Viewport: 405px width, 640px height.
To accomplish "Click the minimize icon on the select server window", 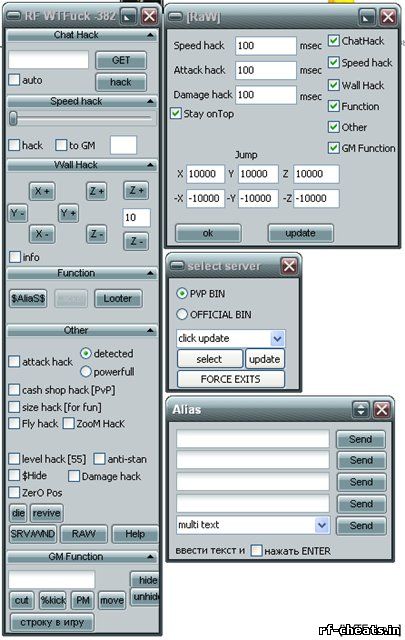I will (x=177, y=266).
